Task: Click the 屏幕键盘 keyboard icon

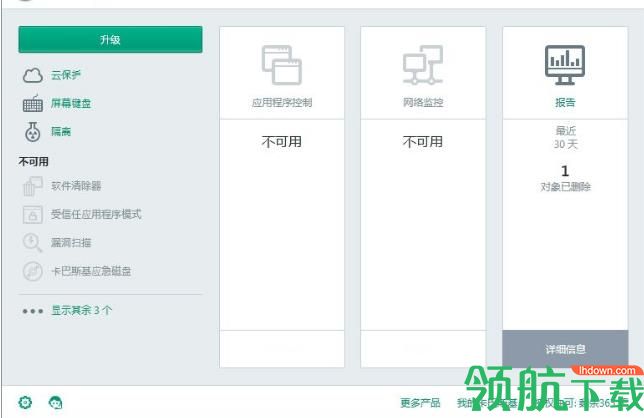Action: [32, 103]
